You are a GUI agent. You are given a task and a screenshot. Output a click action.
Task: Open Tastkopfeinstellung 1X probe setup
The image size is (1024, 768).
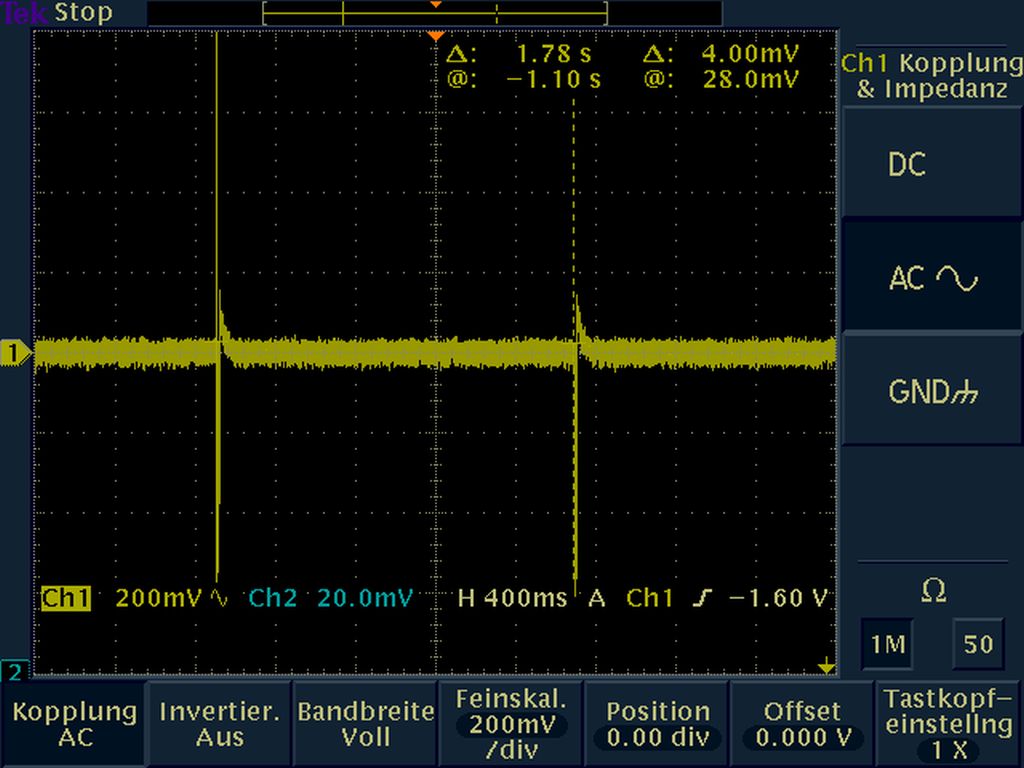pyautogui.click(x=949, y=724)
